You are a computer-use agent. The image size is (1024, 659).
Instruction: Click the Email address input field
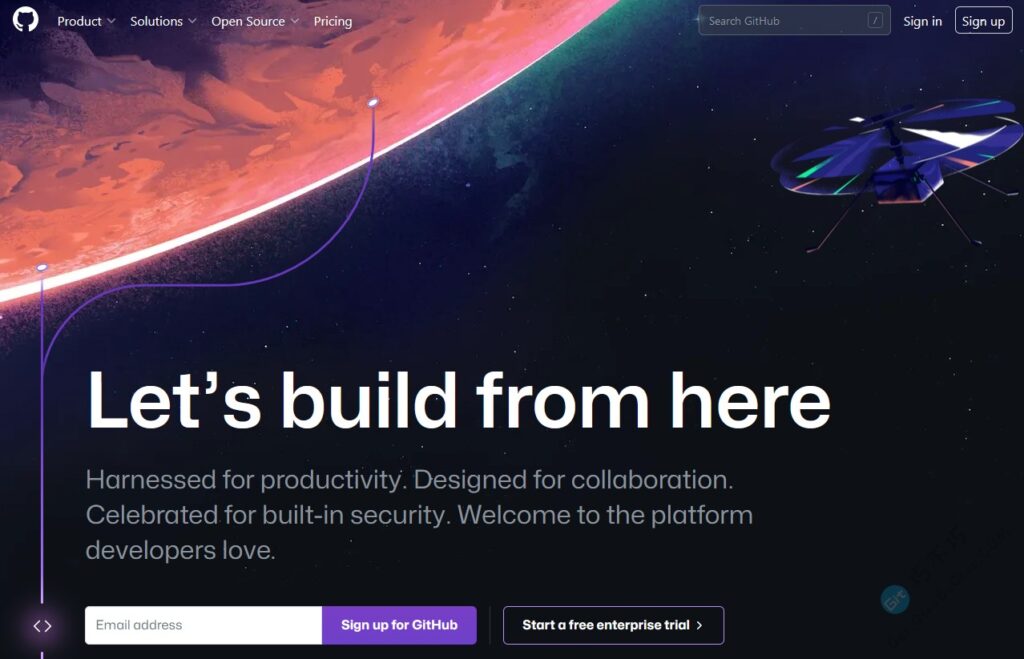point(203,625)
